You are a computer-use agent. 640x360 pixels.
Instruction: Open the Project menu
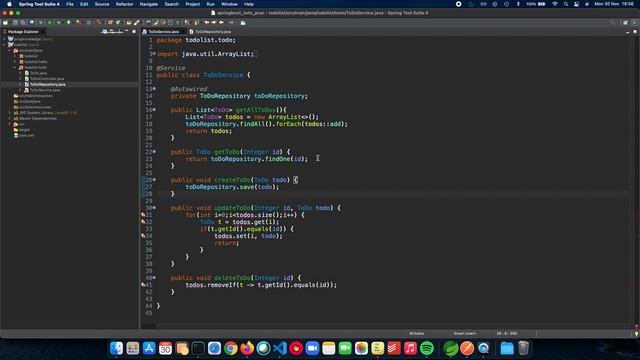pyautogui.click(x=193, y=4)
